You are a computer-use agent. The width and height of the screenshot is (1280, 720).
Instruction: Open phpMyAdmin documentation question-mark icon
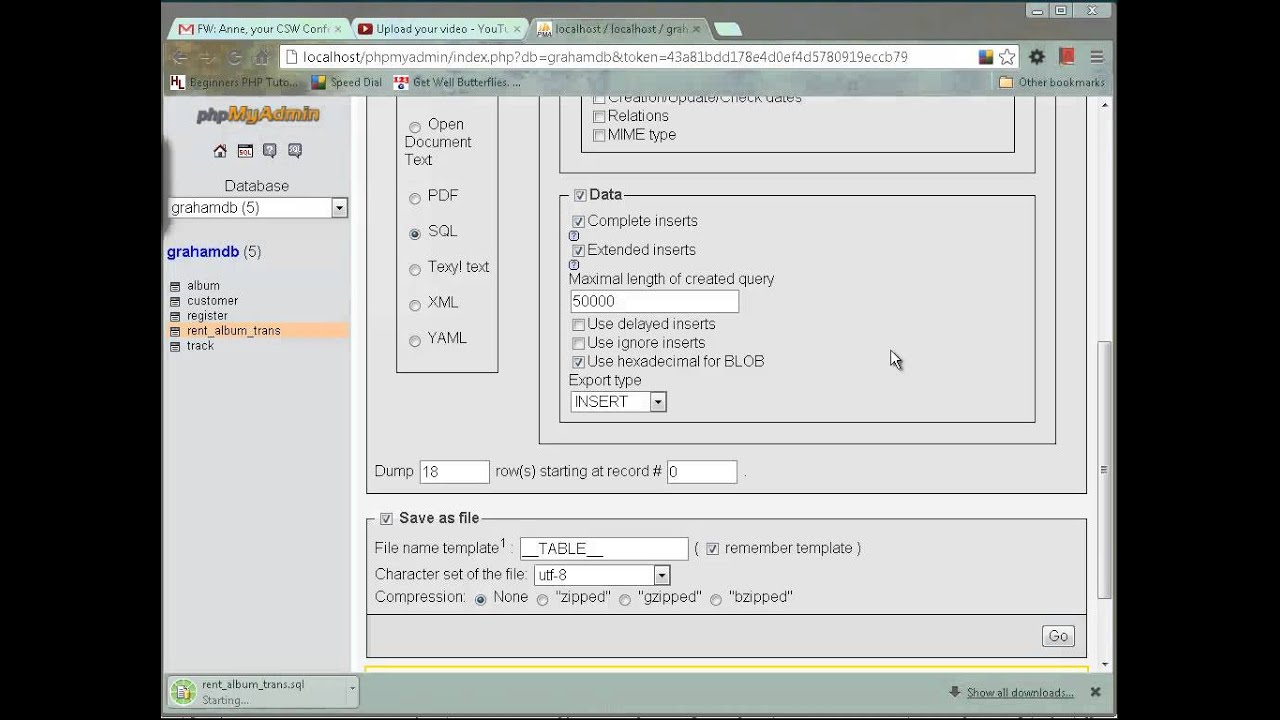(x=270, y=151)
